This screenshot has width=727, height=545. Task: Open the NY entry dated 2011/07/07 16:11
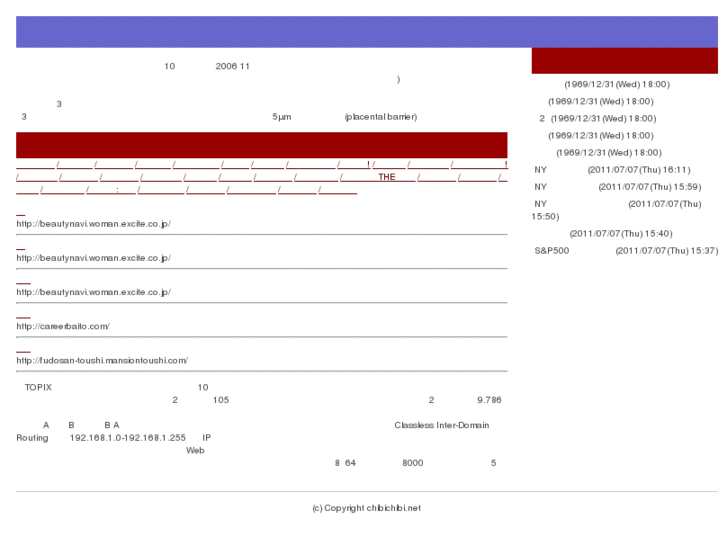[612, 170]
